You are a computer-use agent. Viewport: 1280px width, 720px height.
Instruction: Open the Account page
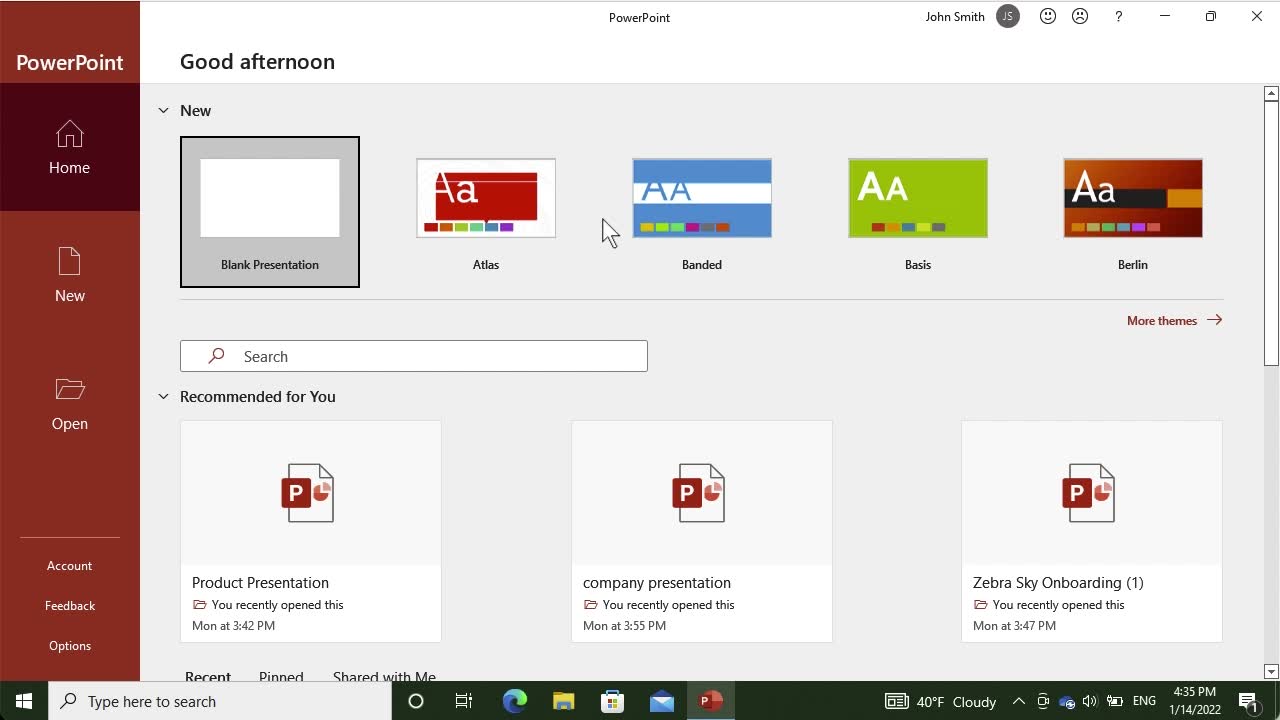tap(69, 566)
